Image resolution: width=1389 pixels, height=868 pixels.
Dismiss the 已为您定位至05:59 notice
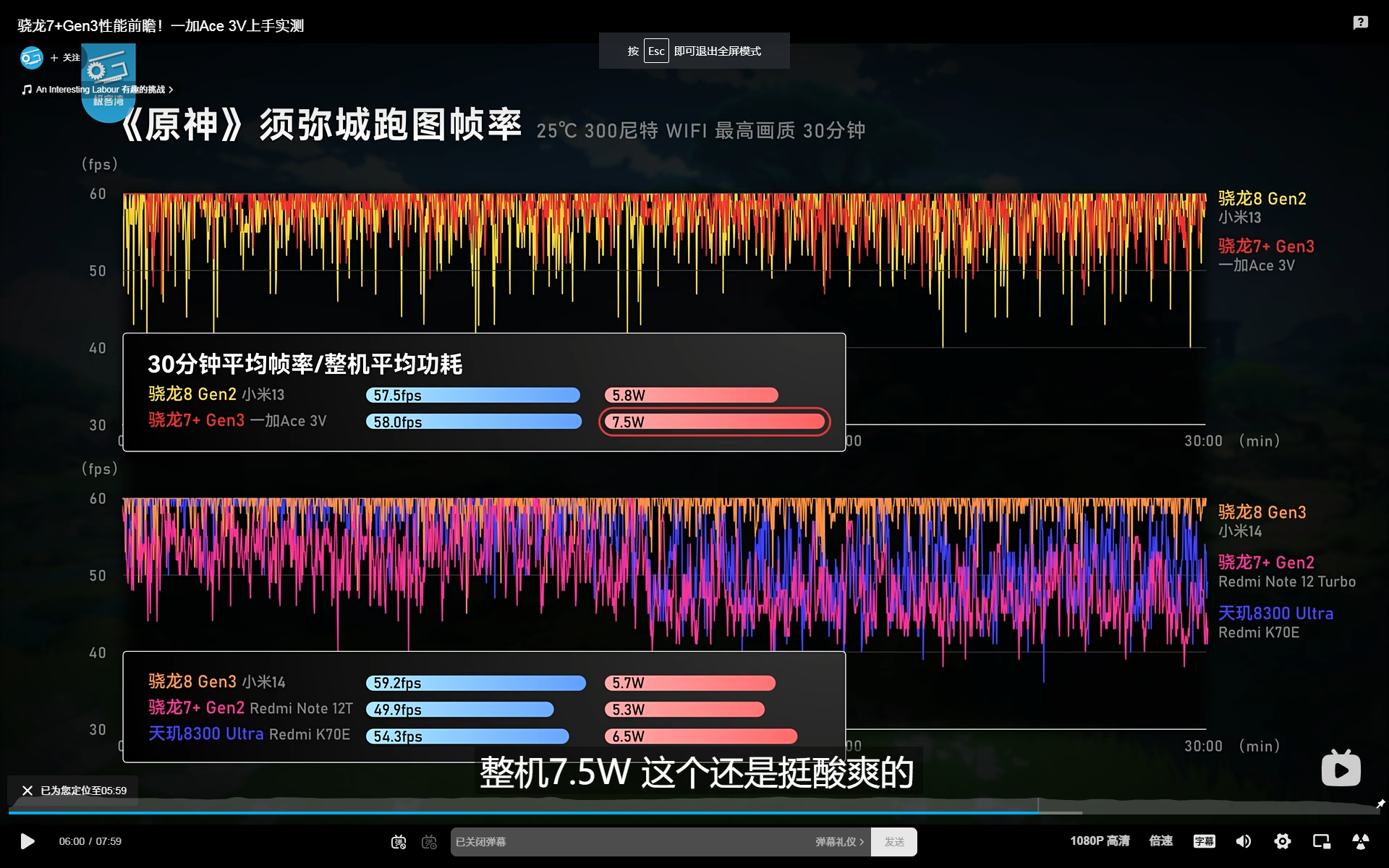click(x=27, y=791)
